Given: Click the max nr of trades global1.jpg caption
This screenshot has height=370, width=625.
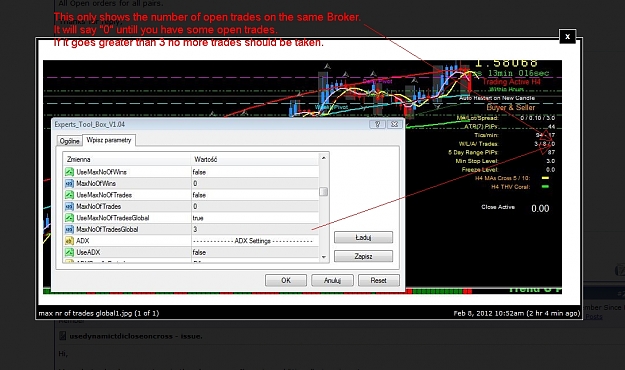Looking at the screenshot, I should (98, 313).
